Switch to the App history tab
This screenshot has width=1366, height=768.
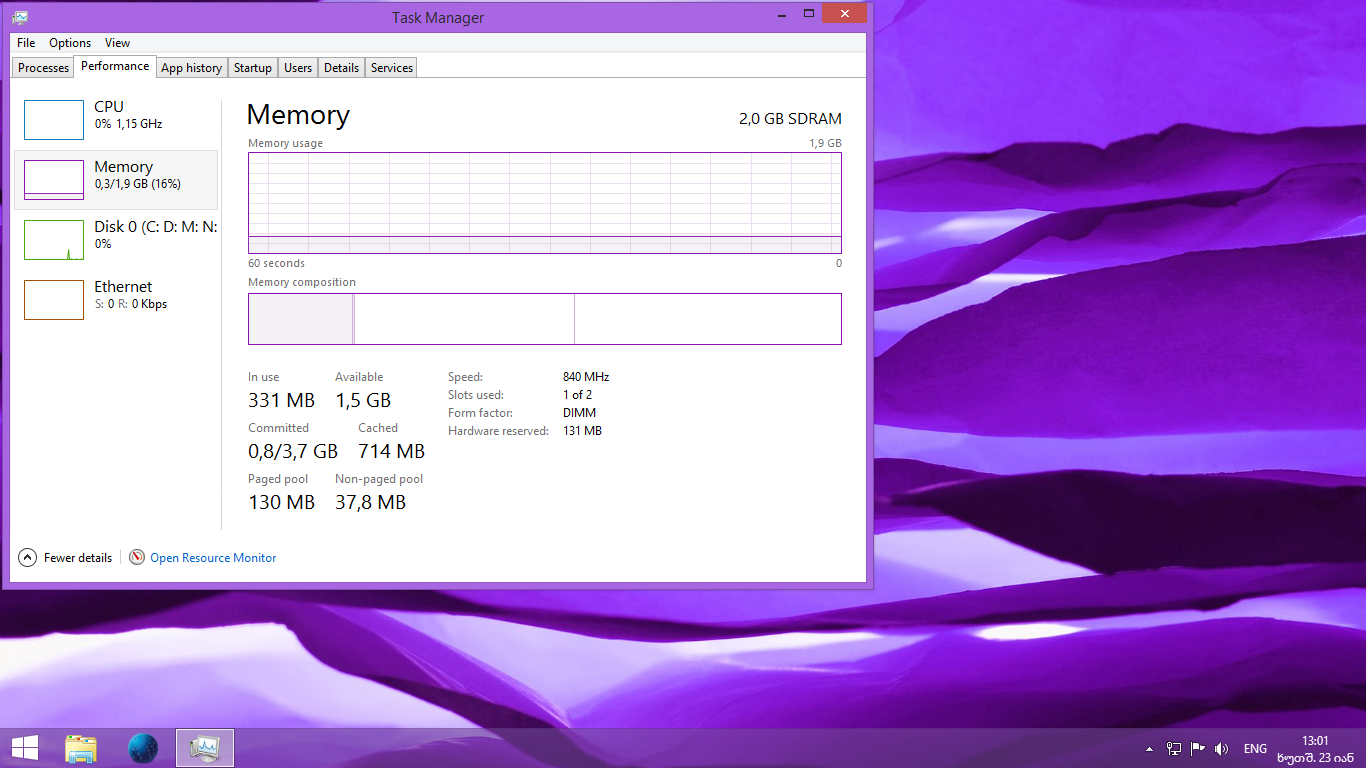pos(191,67)
